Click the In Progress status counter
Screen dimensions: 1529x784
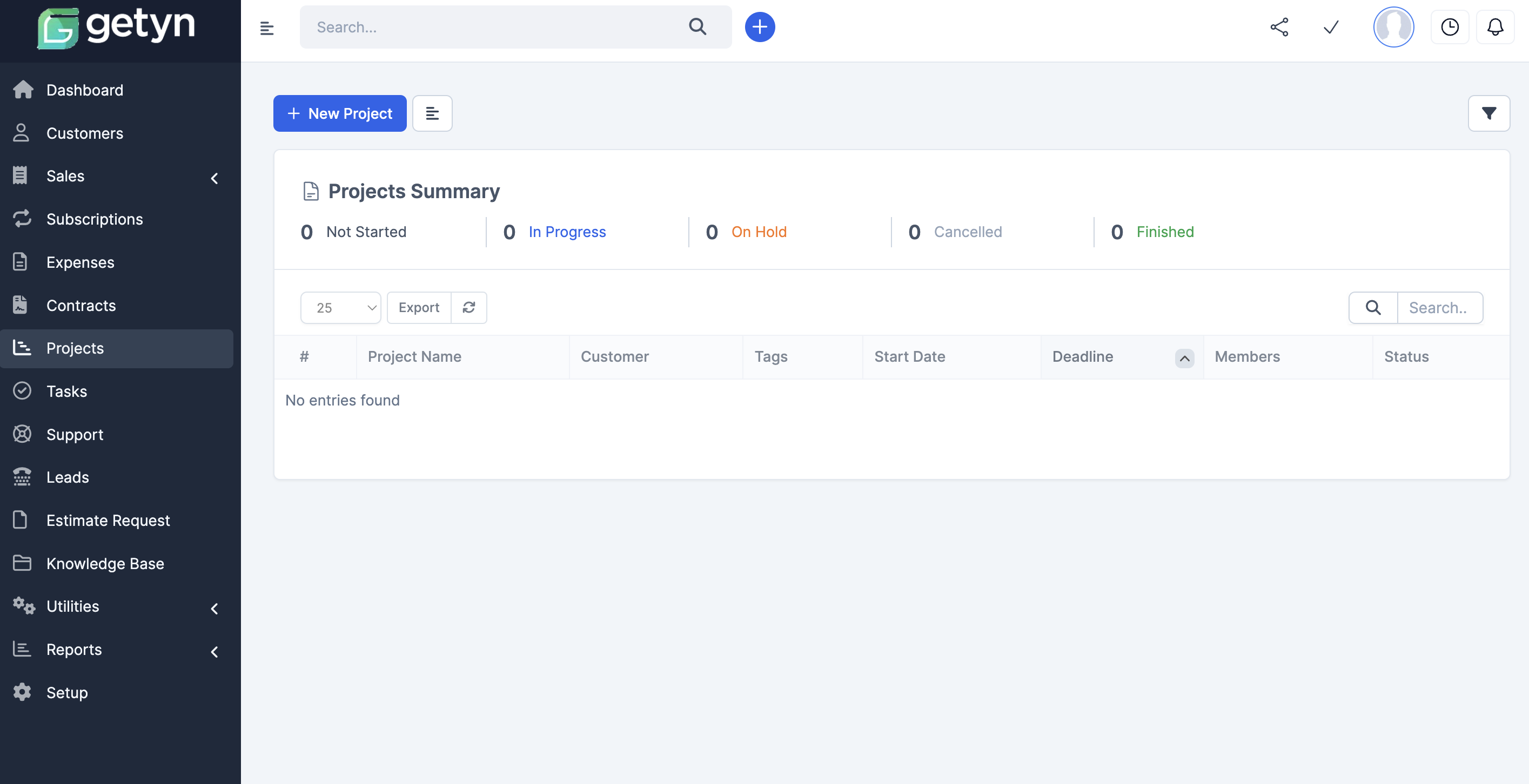click(567, 232)
